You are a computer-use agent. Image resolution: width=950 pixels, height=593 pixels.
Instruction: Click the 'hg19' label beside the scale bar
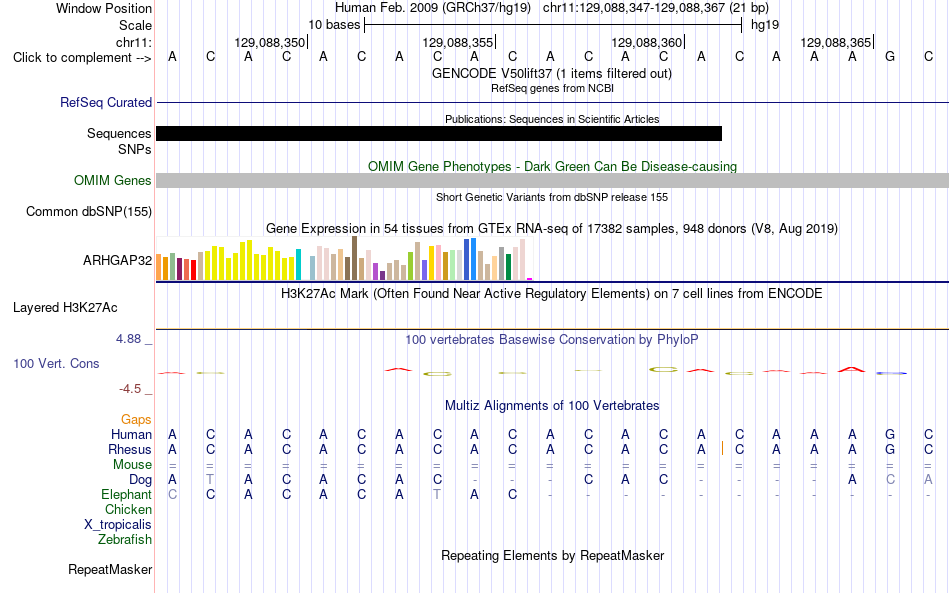pyautogui.click(x=765, y=25)
